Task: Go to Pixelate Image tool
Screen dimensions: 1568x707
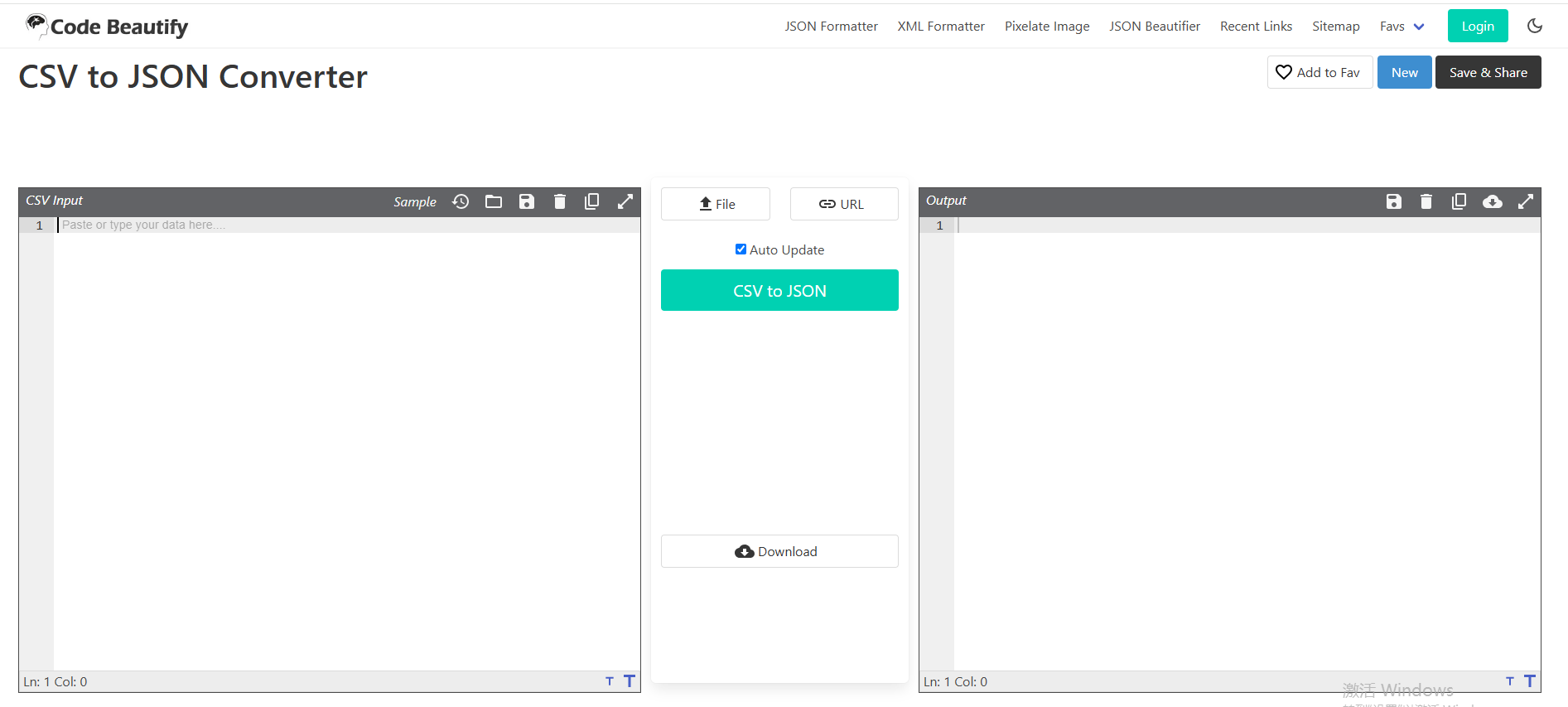Action: (x=1047, y=27)
